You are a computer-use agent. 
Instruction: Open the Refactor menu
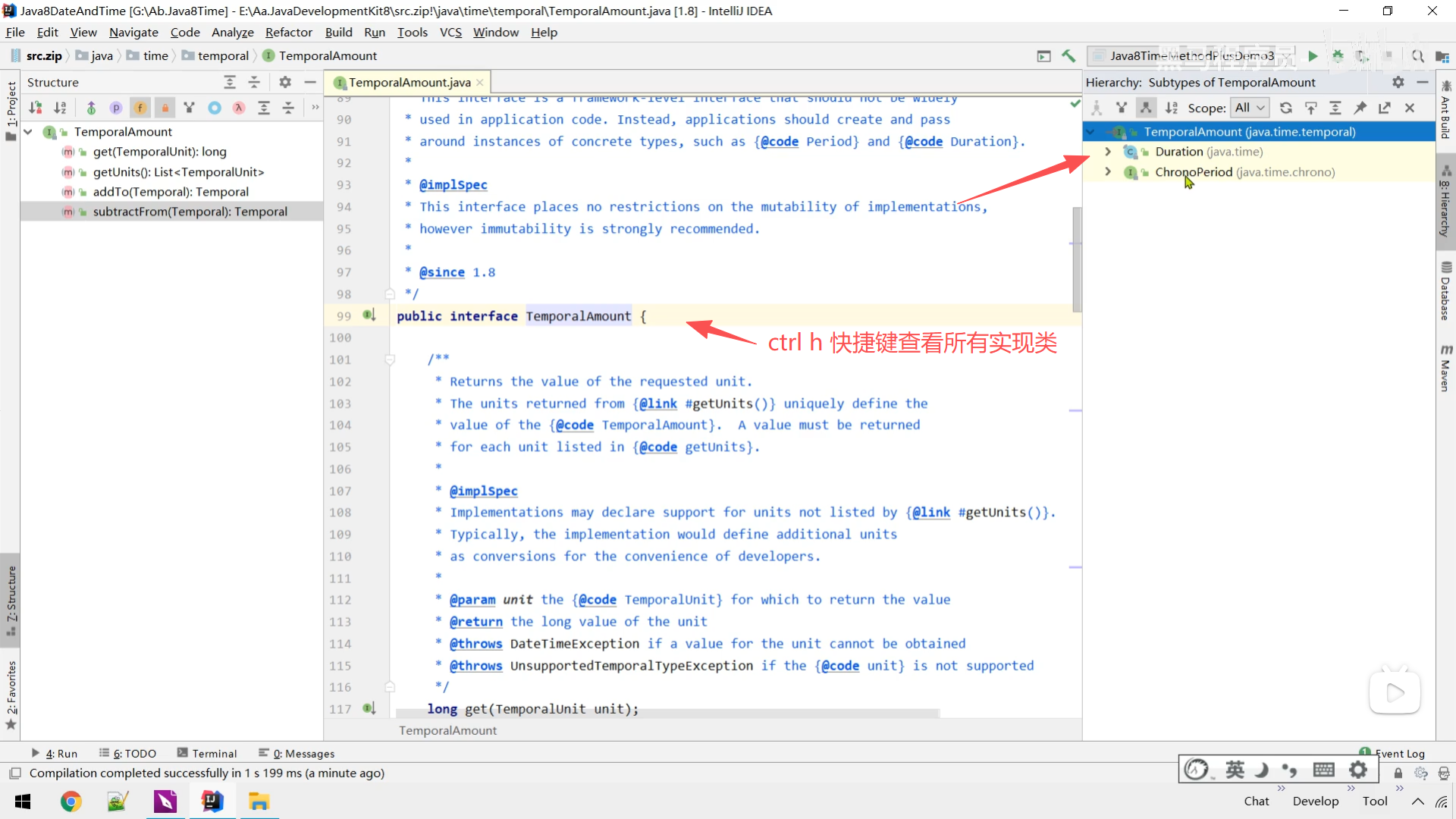288,32
